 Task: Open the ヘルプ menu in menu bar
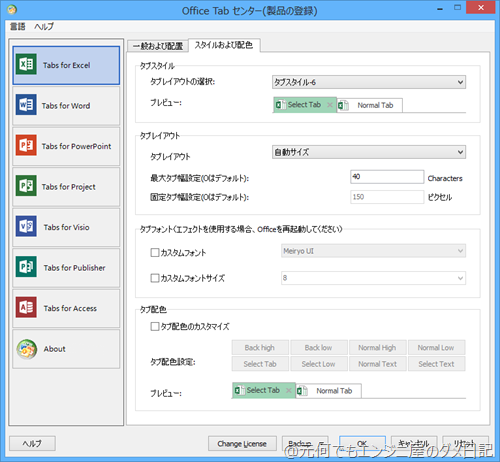(44, 26)
